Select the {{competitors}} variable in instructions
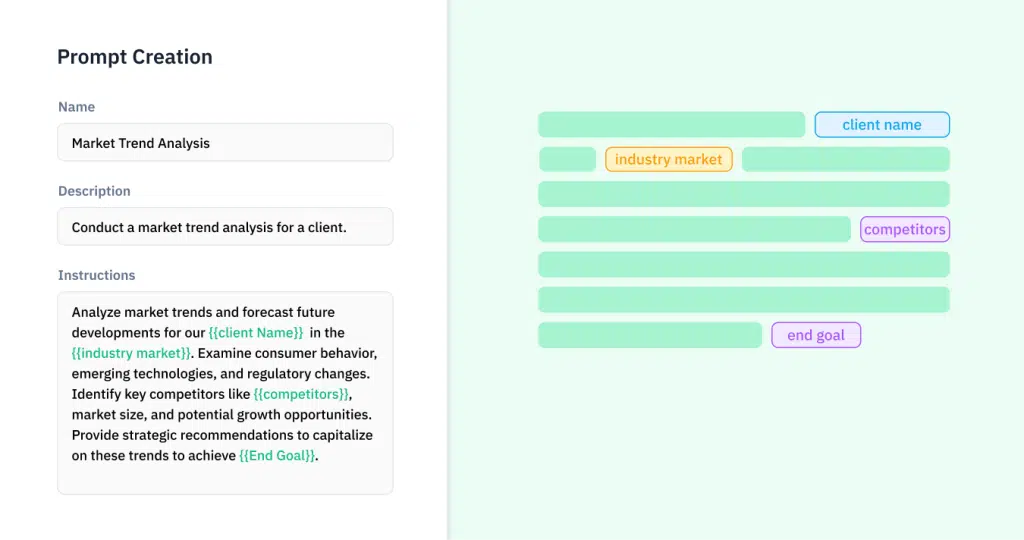The height and width of the screenshot is (540, 1024). point(302,394)
